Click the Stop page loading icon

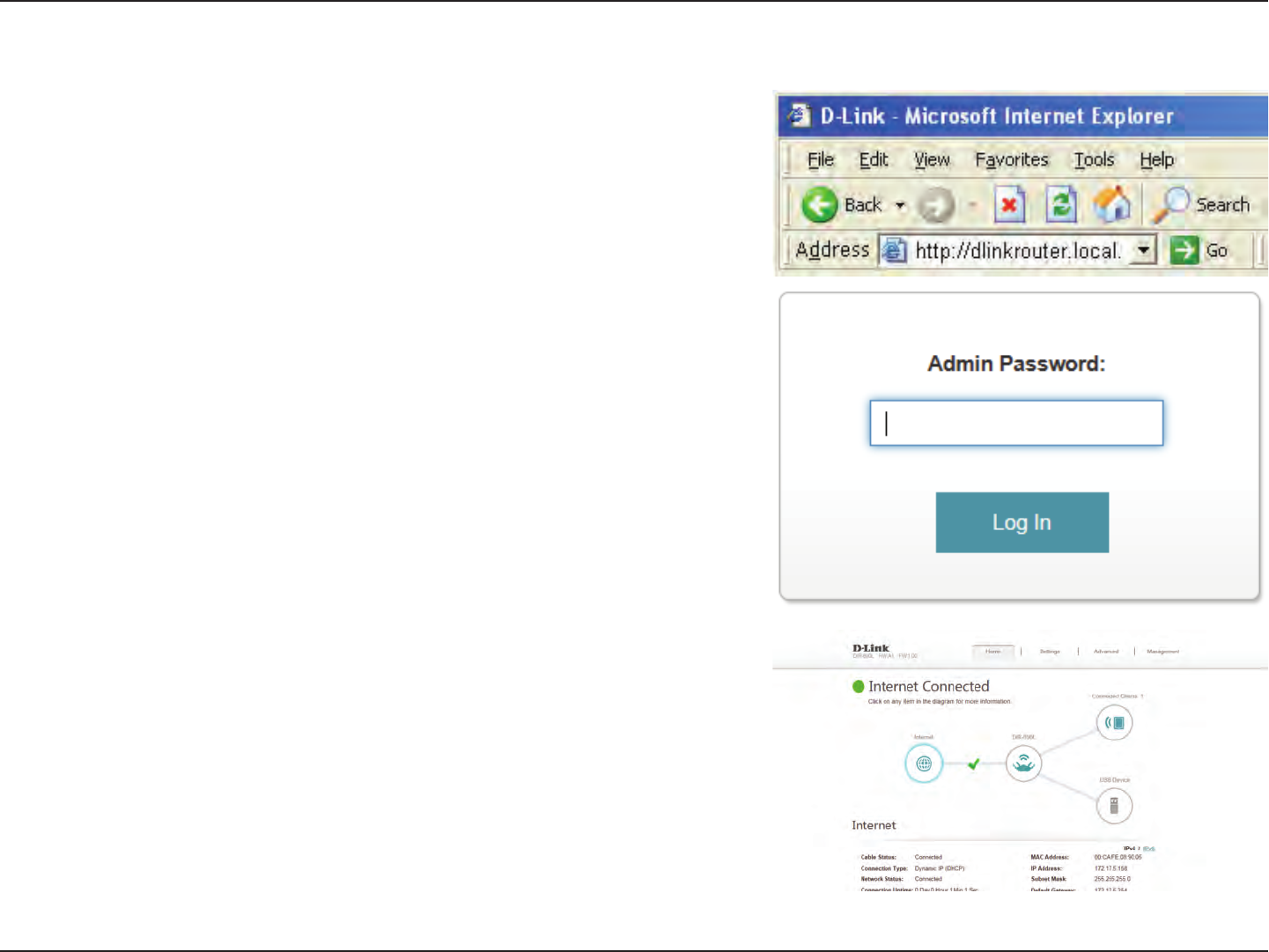point(1009,205)
